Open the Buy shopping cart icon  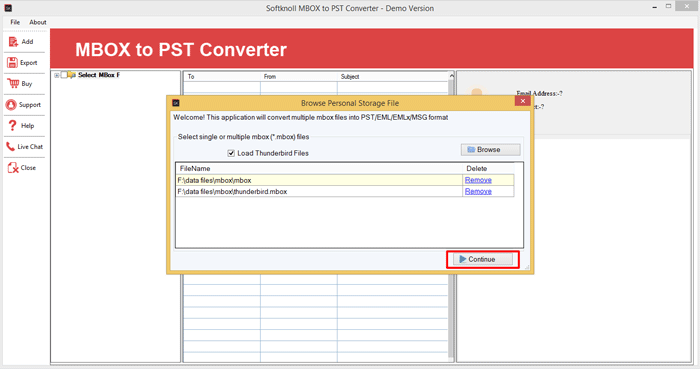pyautogui.click(x=13, y=83)
